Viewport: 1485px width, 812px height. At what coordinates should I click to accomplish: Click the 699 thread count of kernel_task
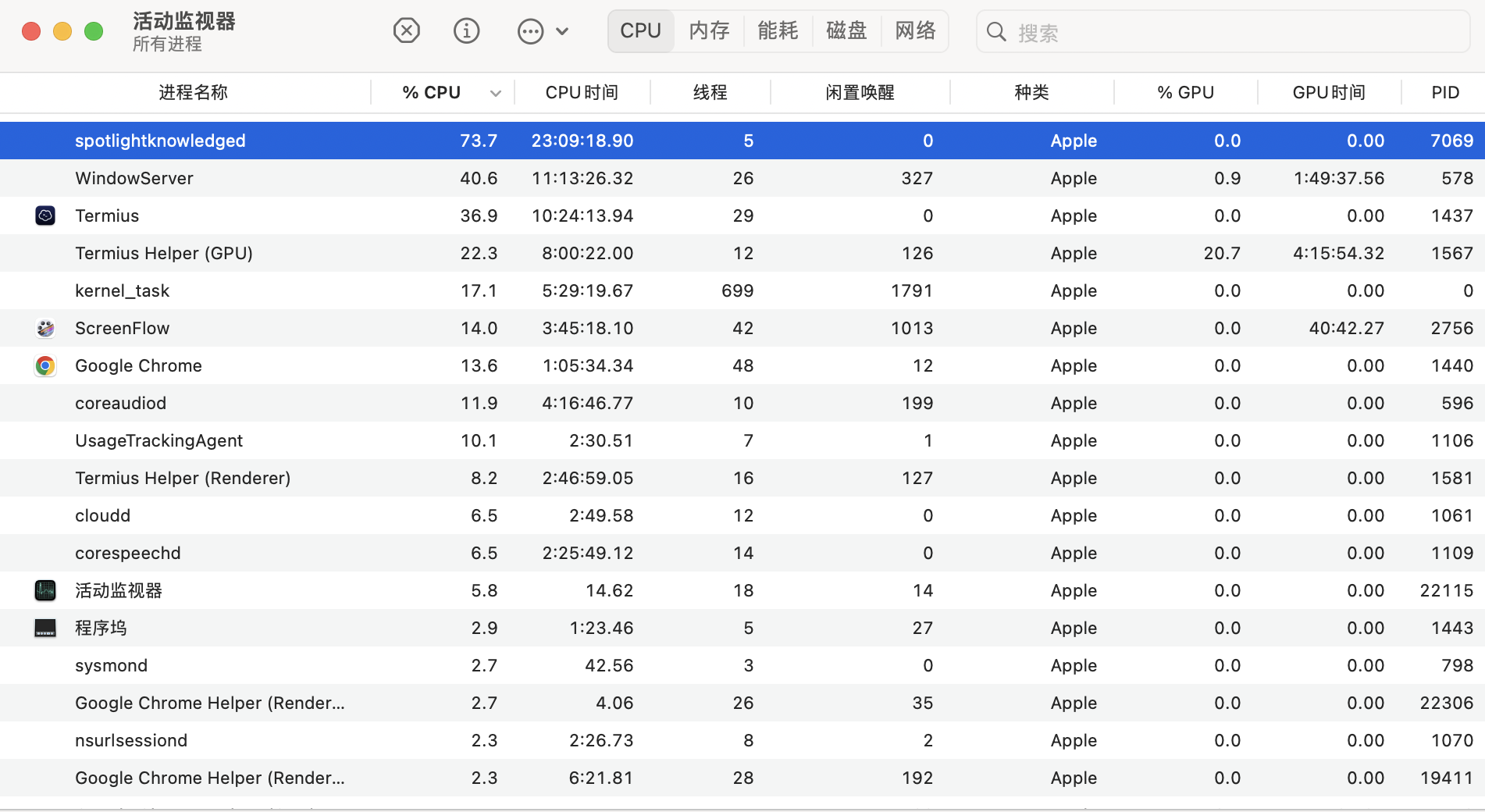[x=738, y=290]
